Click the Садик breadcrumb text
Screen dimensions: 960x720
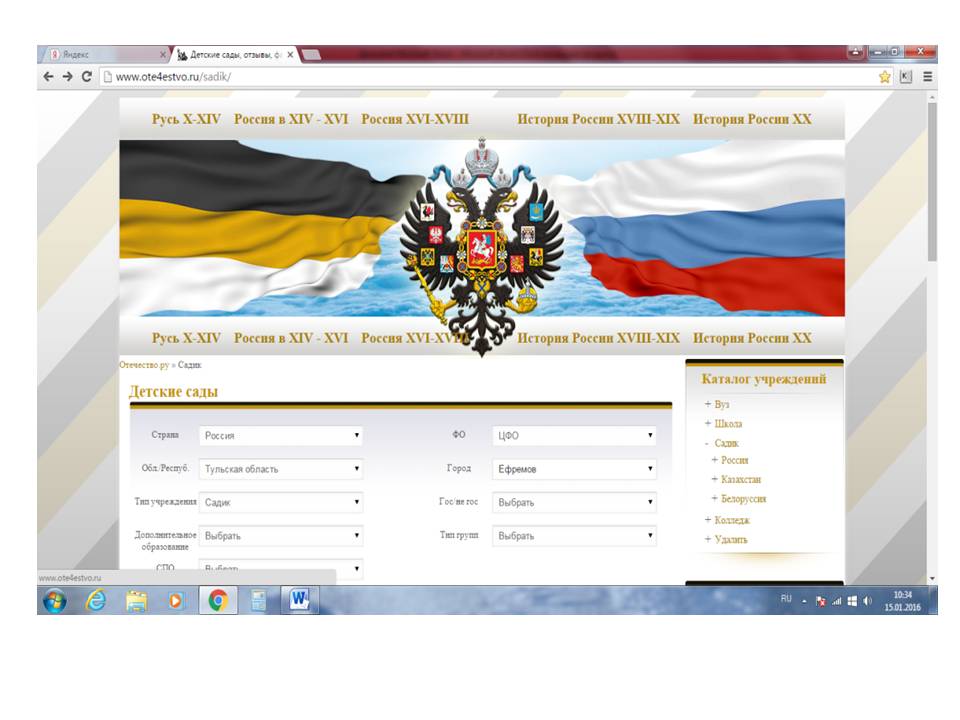coord(190,365)
